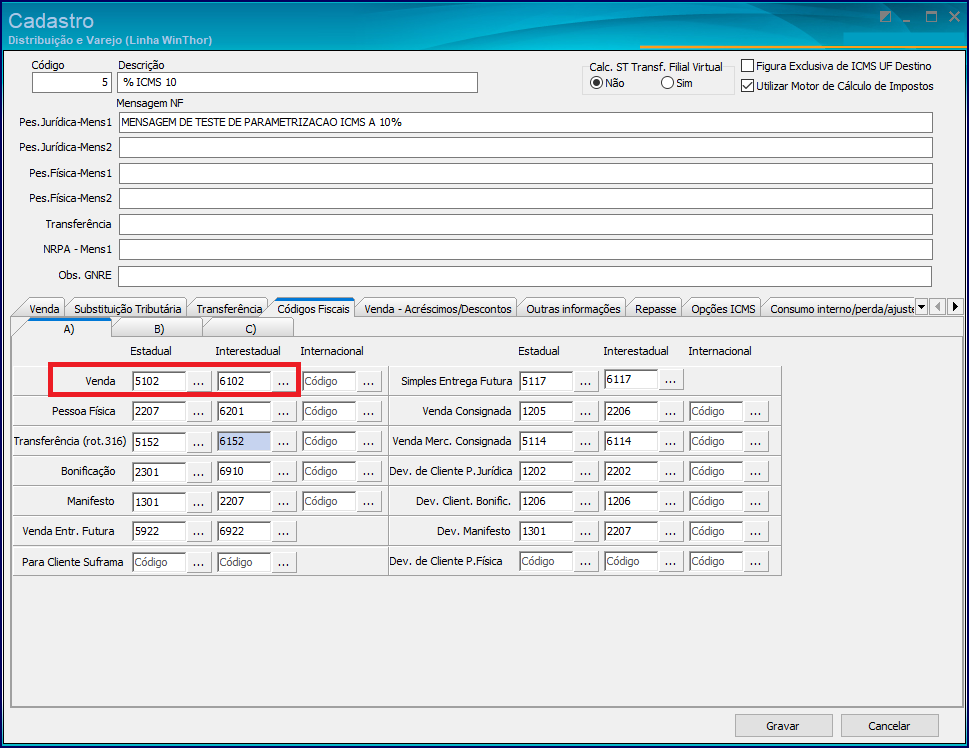Click the Pes.Jurídica-Mens2 field
969x748 pixels.
pyautogui.click(x=525, y=147)
